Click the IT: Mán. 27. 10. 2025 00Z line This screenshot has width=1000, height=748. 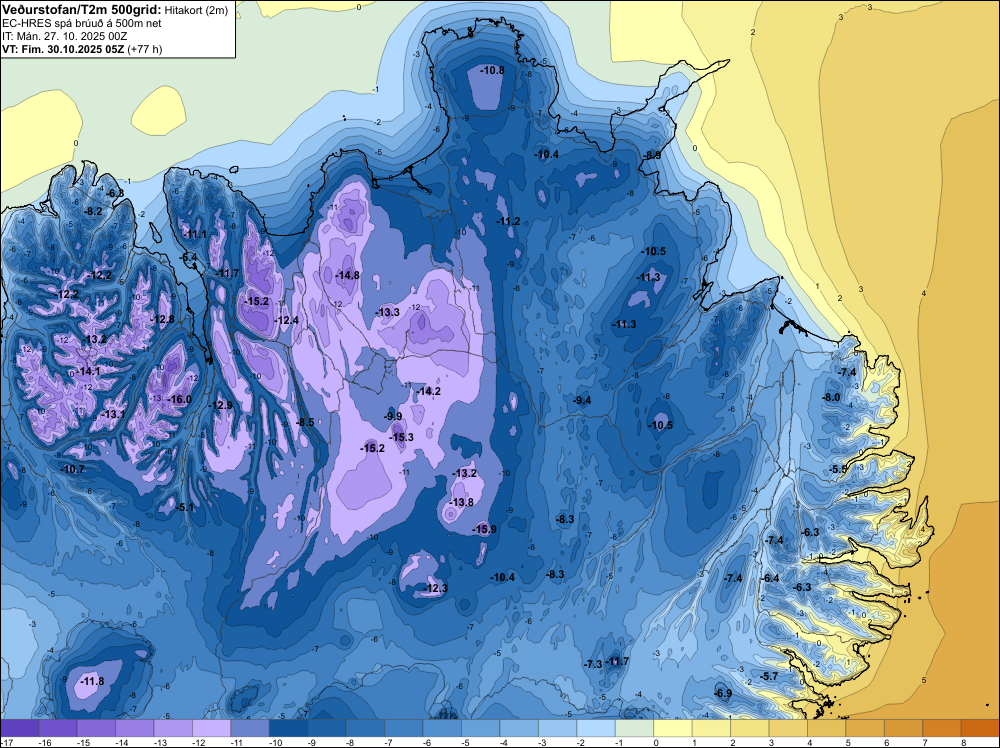tap(64, 36)
